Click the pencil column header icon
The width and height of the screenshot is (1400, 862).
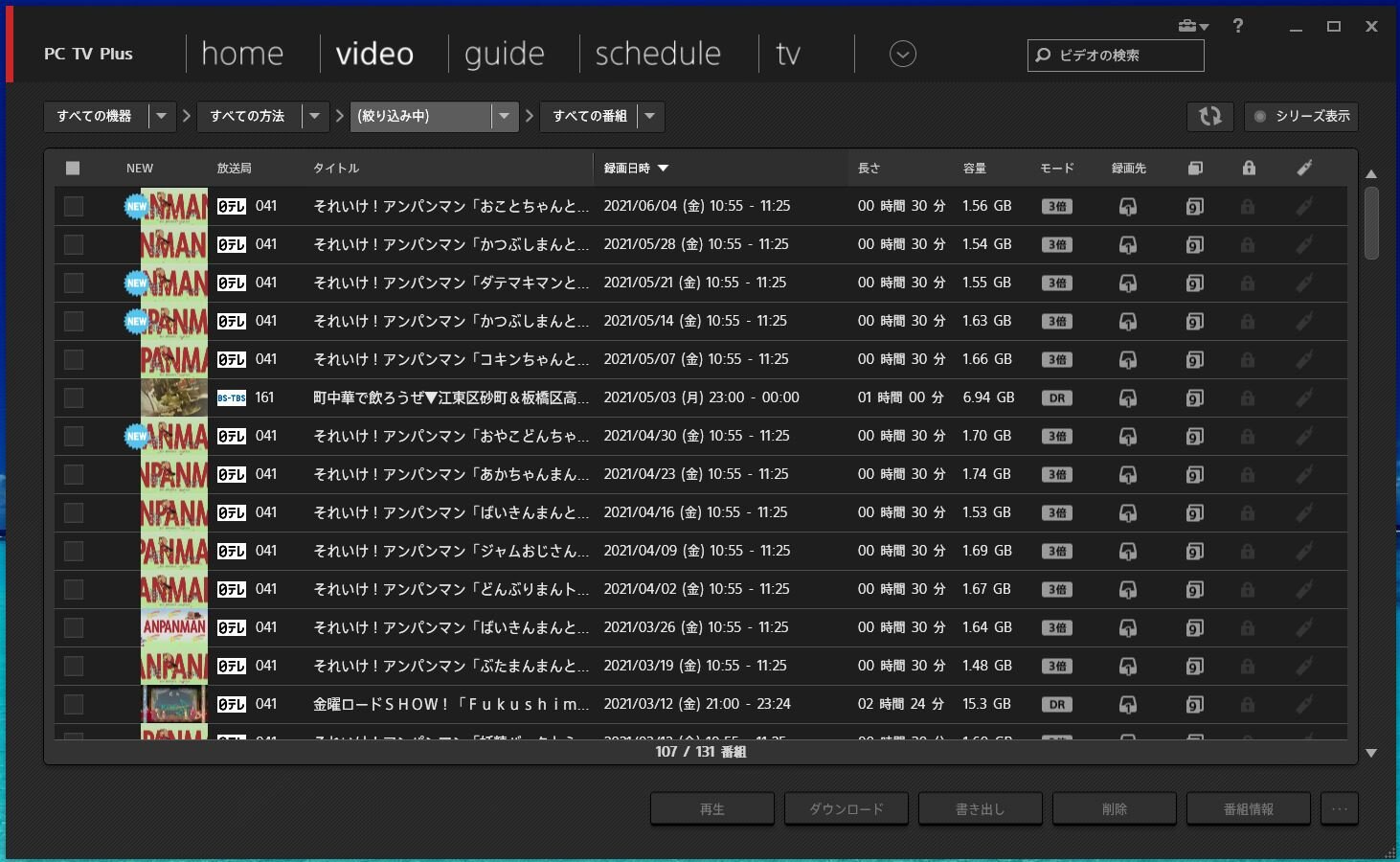1304,168
